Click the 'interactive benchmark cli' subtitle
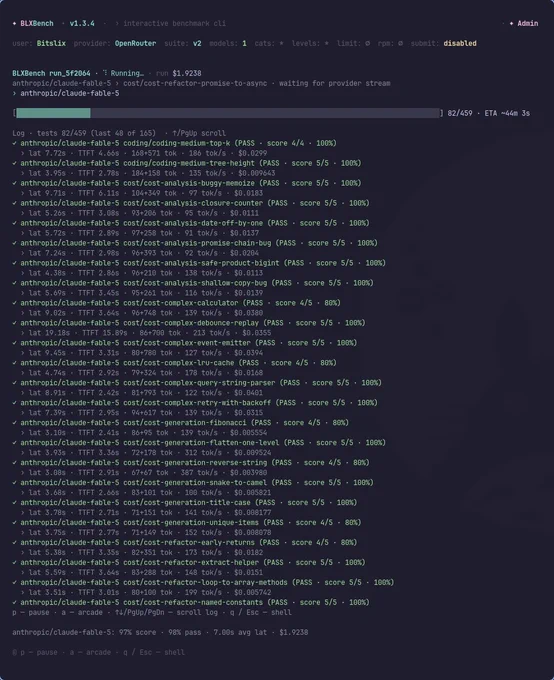The width and height of the screenshot is (554, 680). pyautogui.click(x=174, y=23)
